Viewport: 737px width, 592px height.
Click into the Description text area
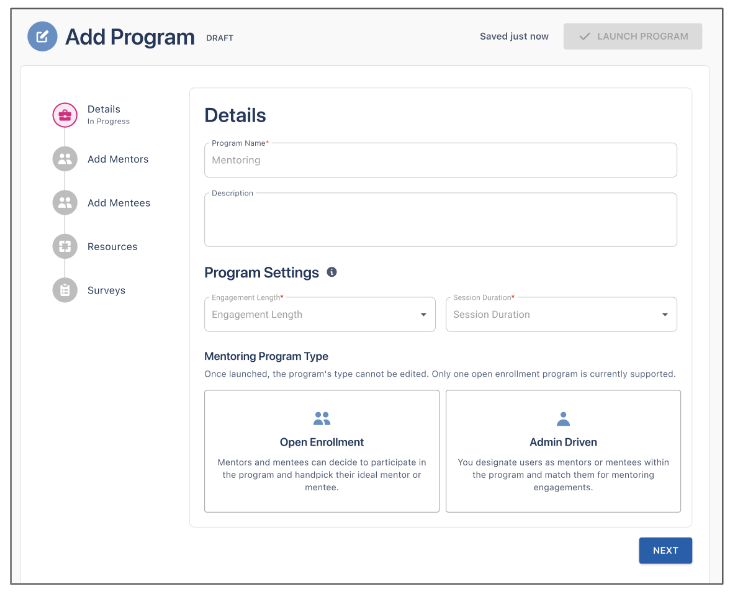pyautogui.click(x=440, y=221)
